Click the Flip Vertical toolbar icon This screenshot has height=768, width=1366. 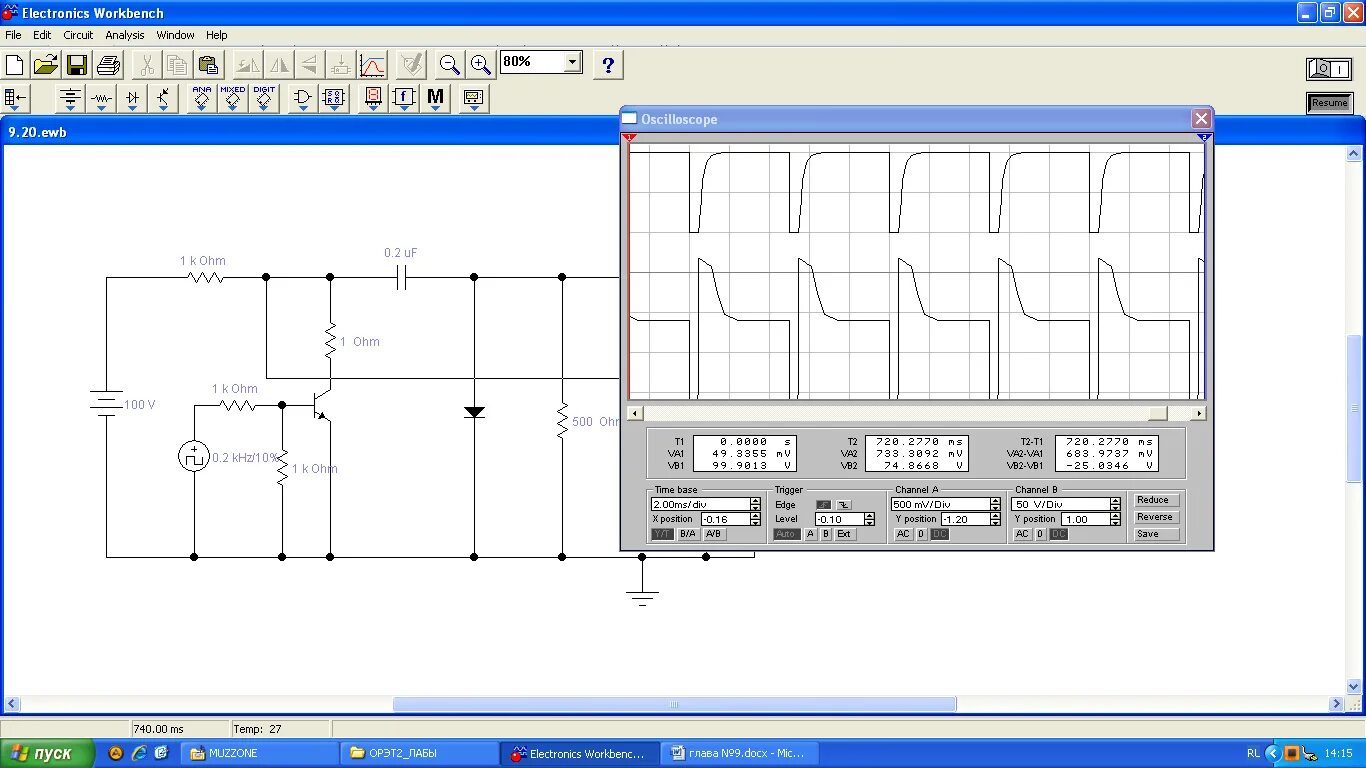[310, 65]
